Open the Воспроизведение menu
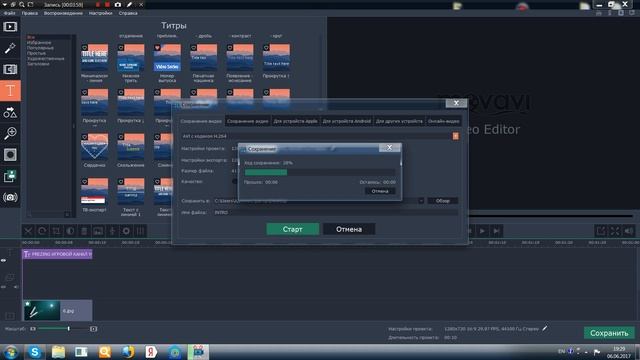The width and height of the screenshot is (640, 360). (63, 13)
